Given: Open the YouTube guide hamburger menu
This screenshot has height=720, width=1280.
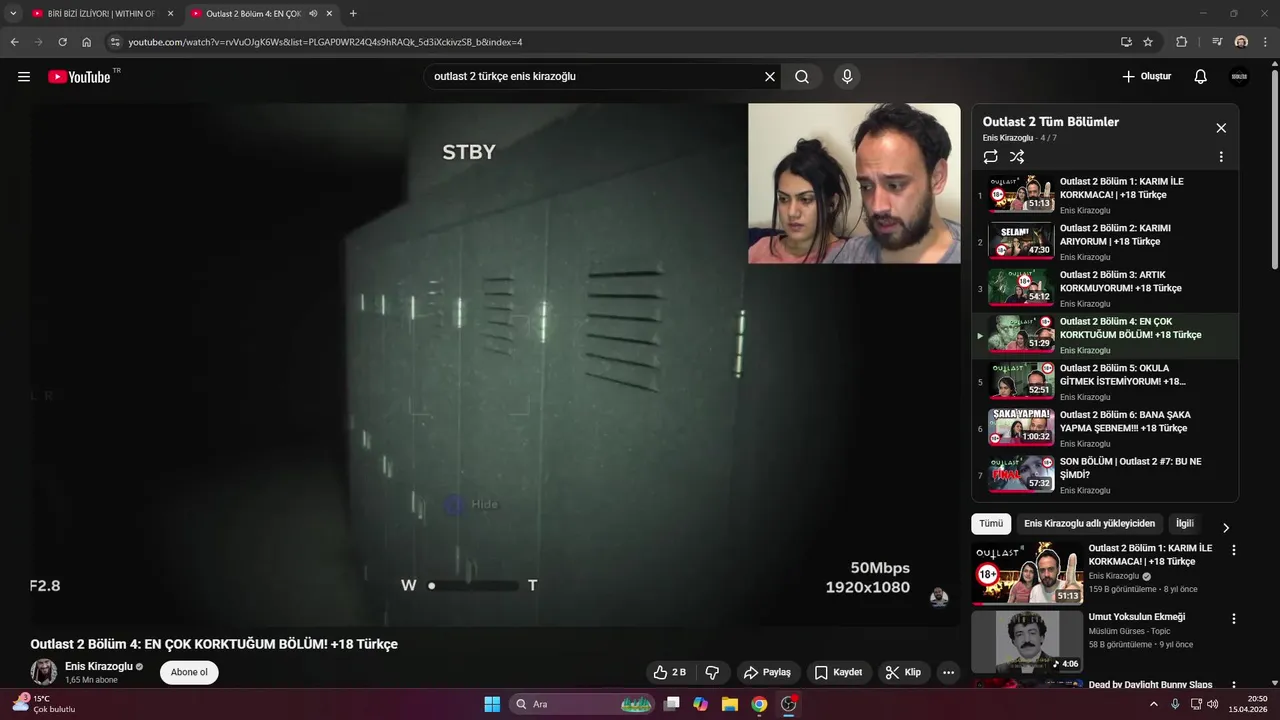Looking at the screenshot, I should click(24, 77).
